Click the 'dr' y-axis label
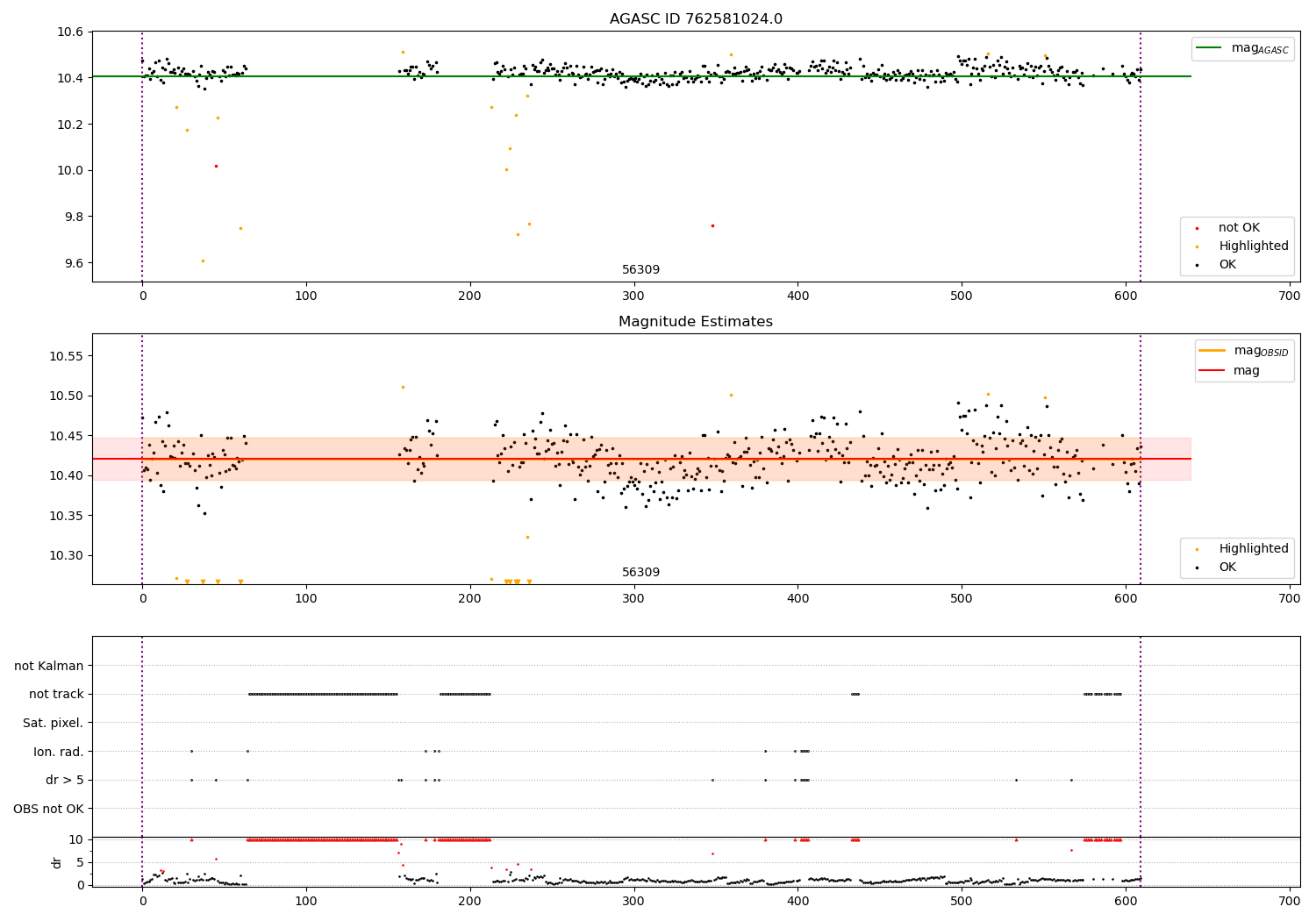 [x=57, y=862]
